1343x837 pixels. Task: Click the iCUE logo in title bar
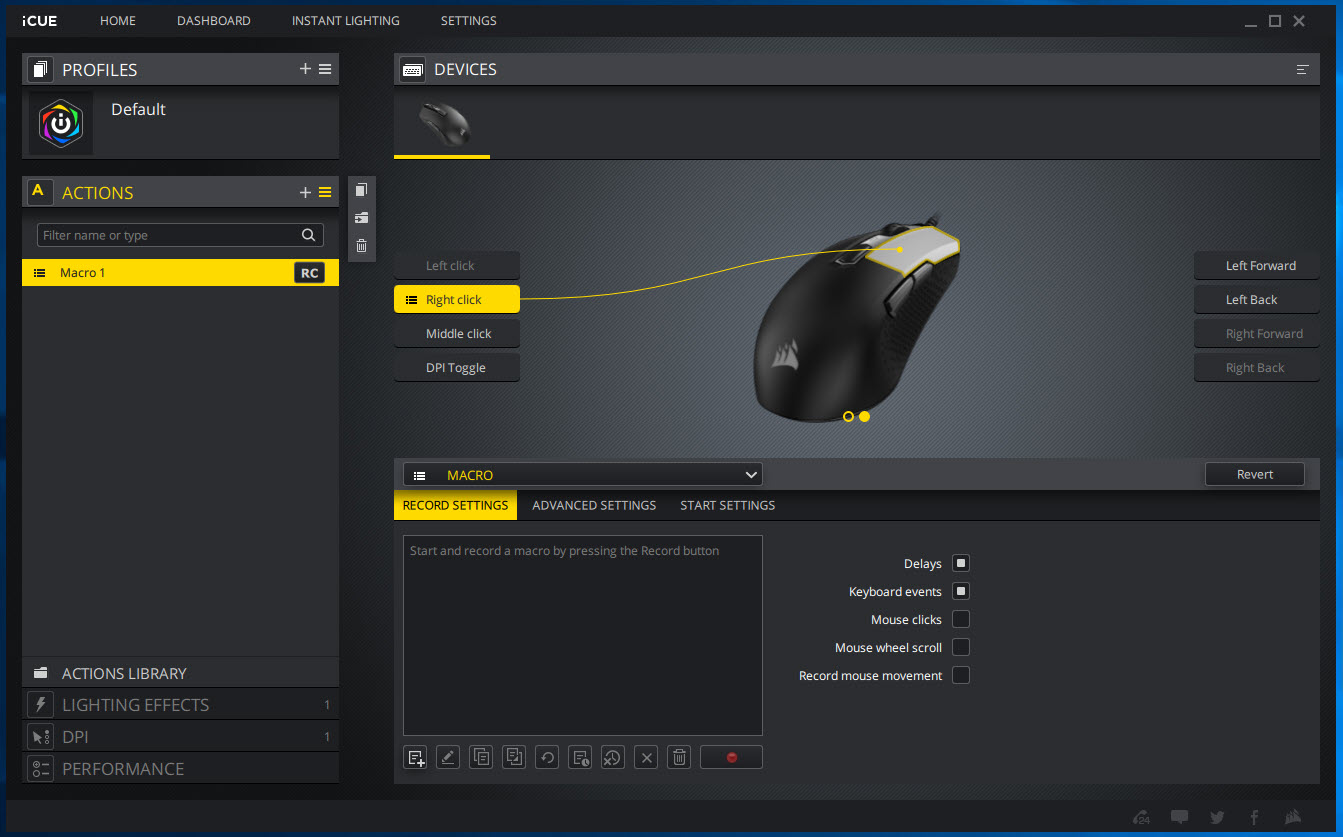coord(40,21)
